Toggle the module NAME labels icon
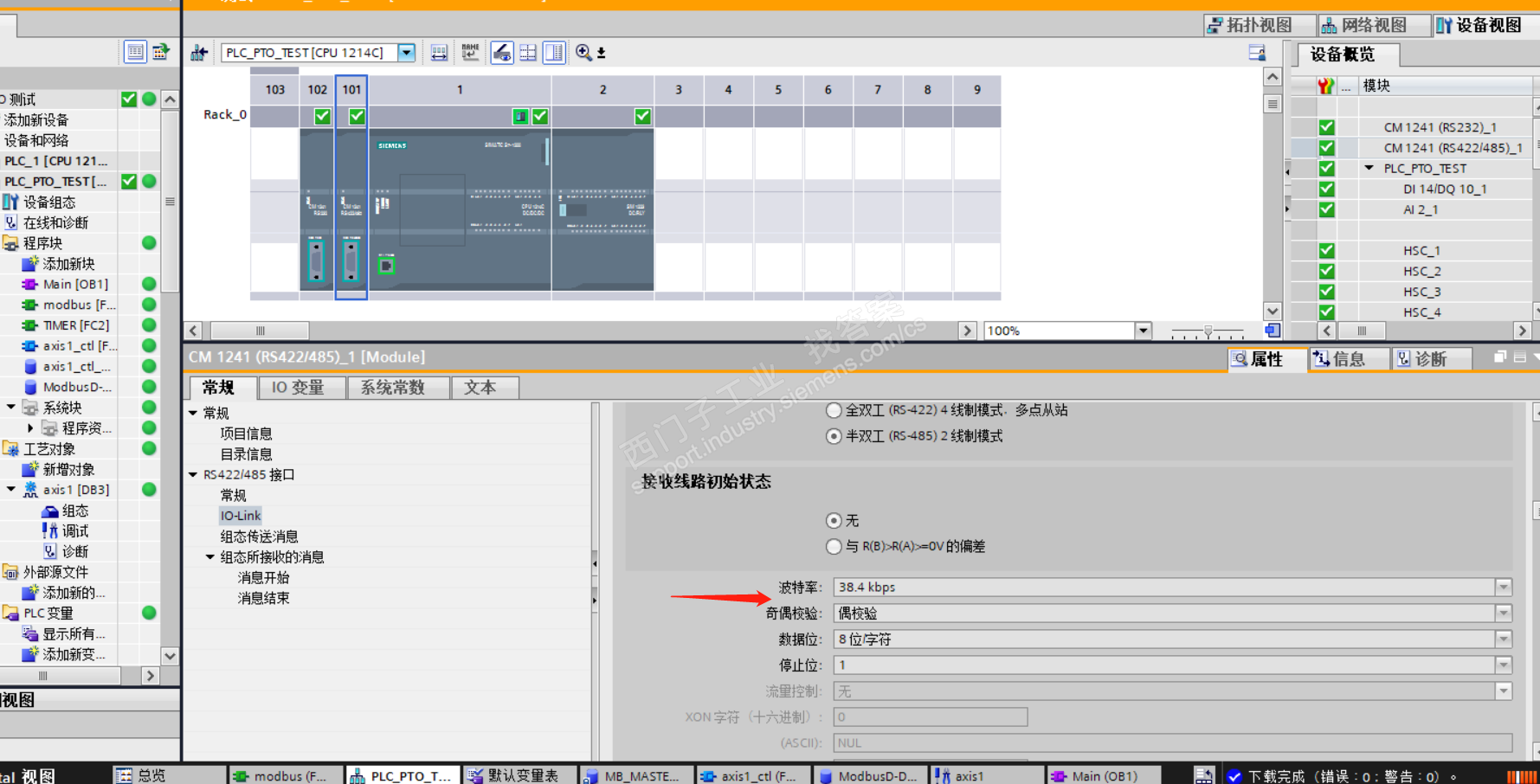 coord(470,53)
